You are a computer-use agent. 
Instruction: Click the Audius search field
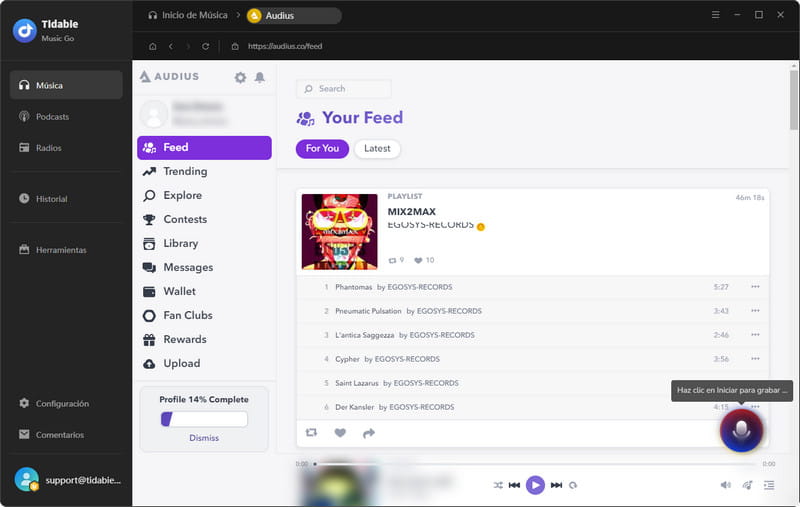tap(343, 89)
